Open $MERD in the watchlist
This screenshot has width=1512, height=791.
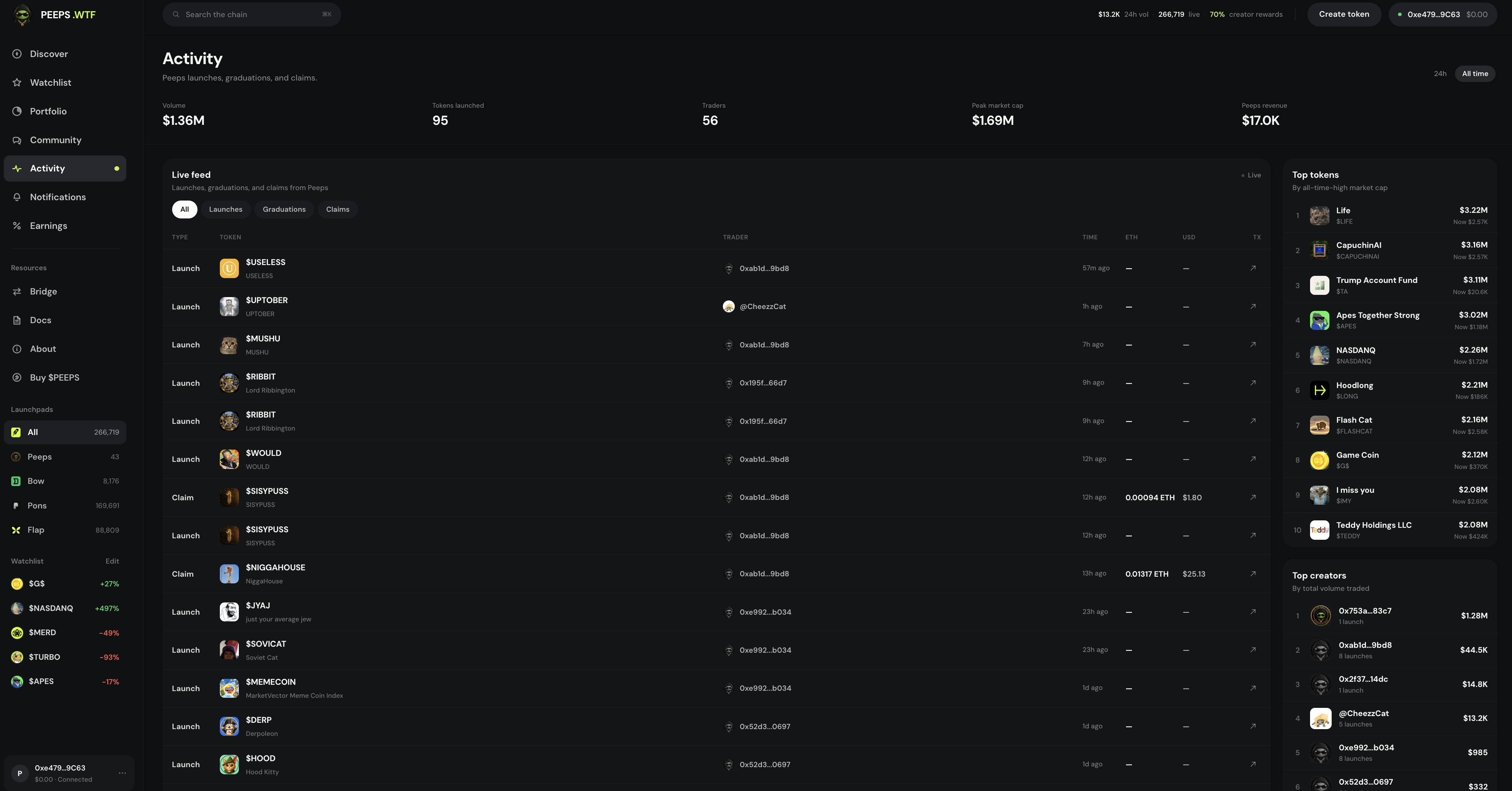tap(65, 633)
